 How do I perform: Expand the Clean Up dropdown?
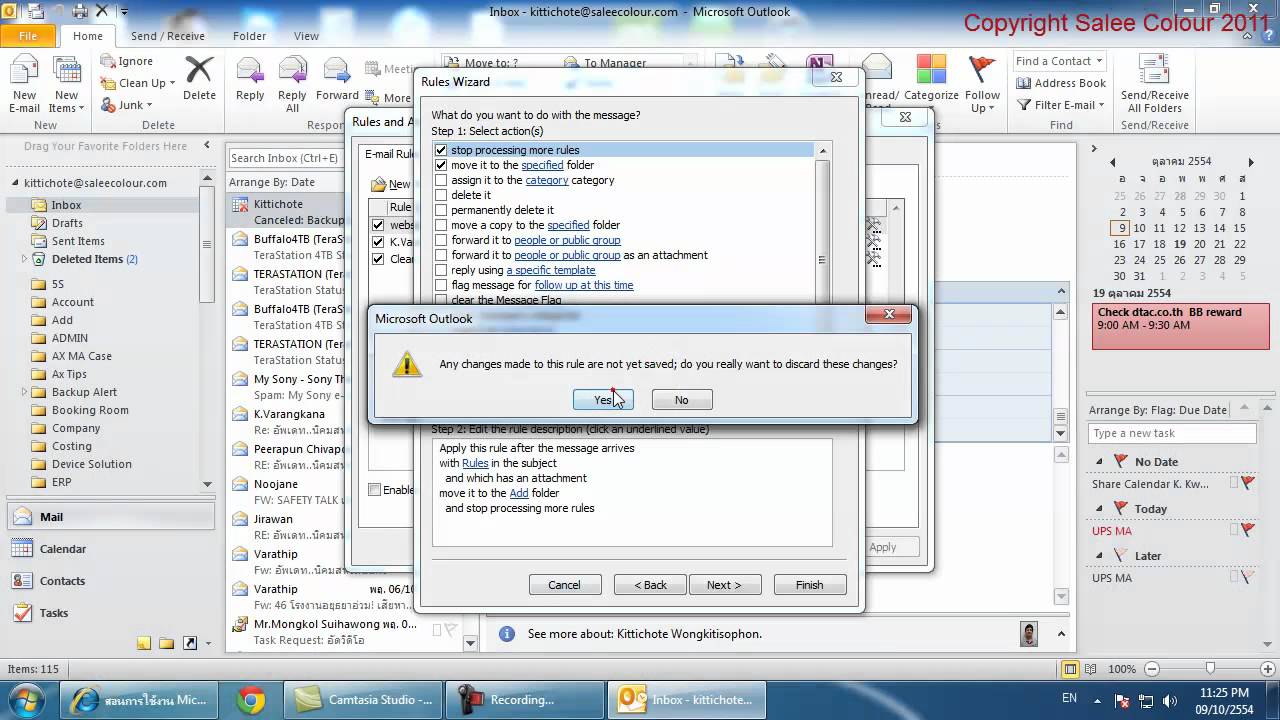coord(172,84)
